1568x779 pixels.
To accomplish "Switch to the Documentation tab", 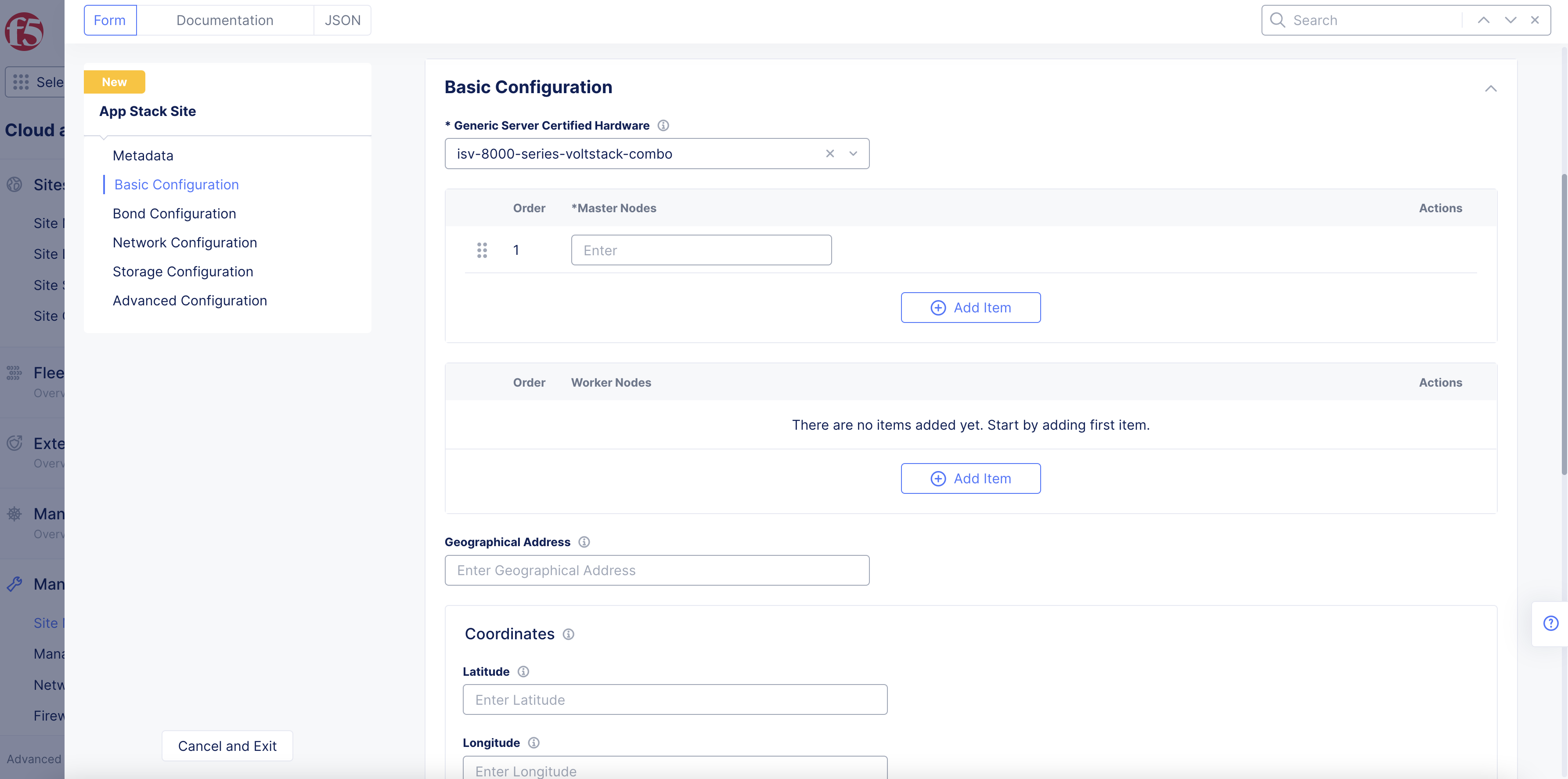I will tap(225, 20).
